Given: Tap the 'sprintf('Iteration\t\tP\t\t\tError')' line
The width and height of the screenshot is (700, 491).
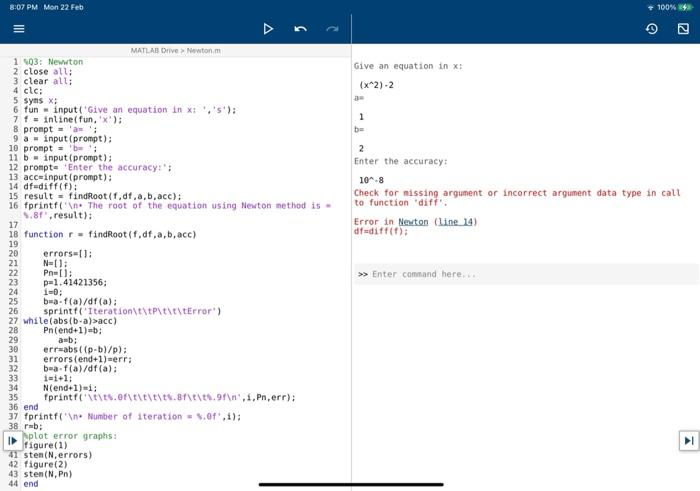Looking at the screenshot, I should pos(132,311).
